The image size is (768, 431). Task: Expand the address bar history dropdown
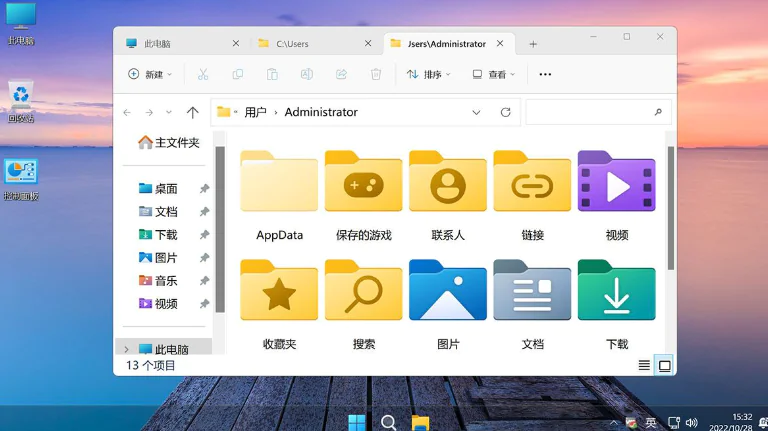point(476,113)
